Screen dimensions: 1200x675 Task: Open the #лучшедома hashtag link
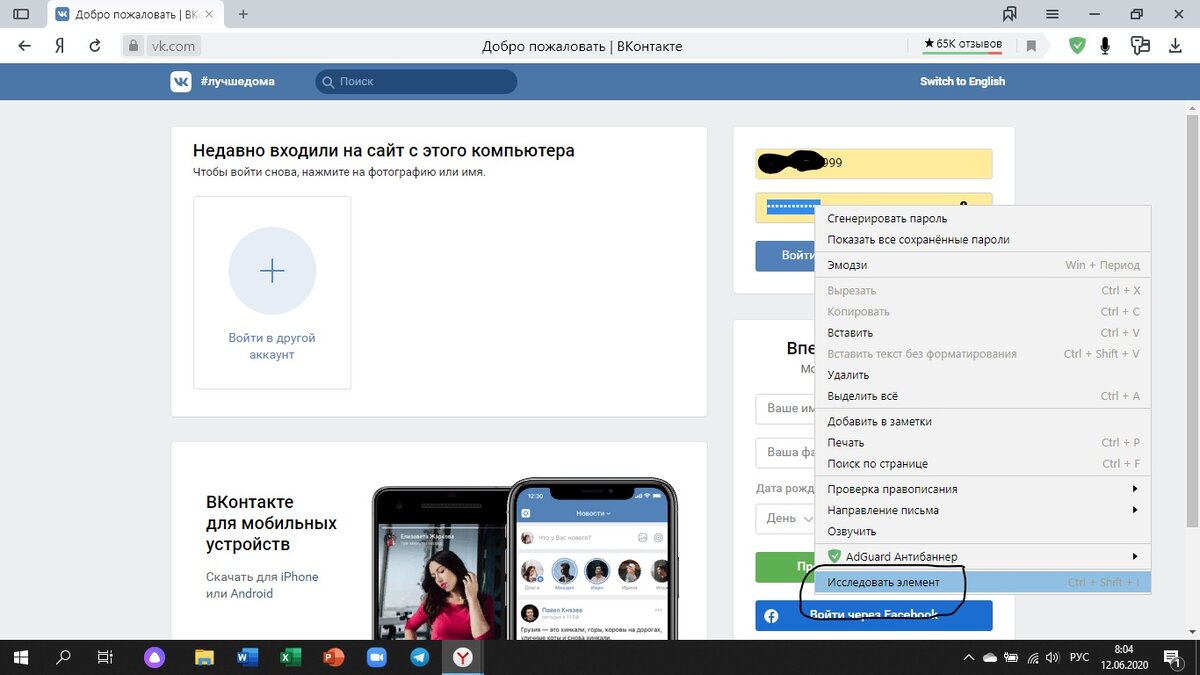click(237, 81)
